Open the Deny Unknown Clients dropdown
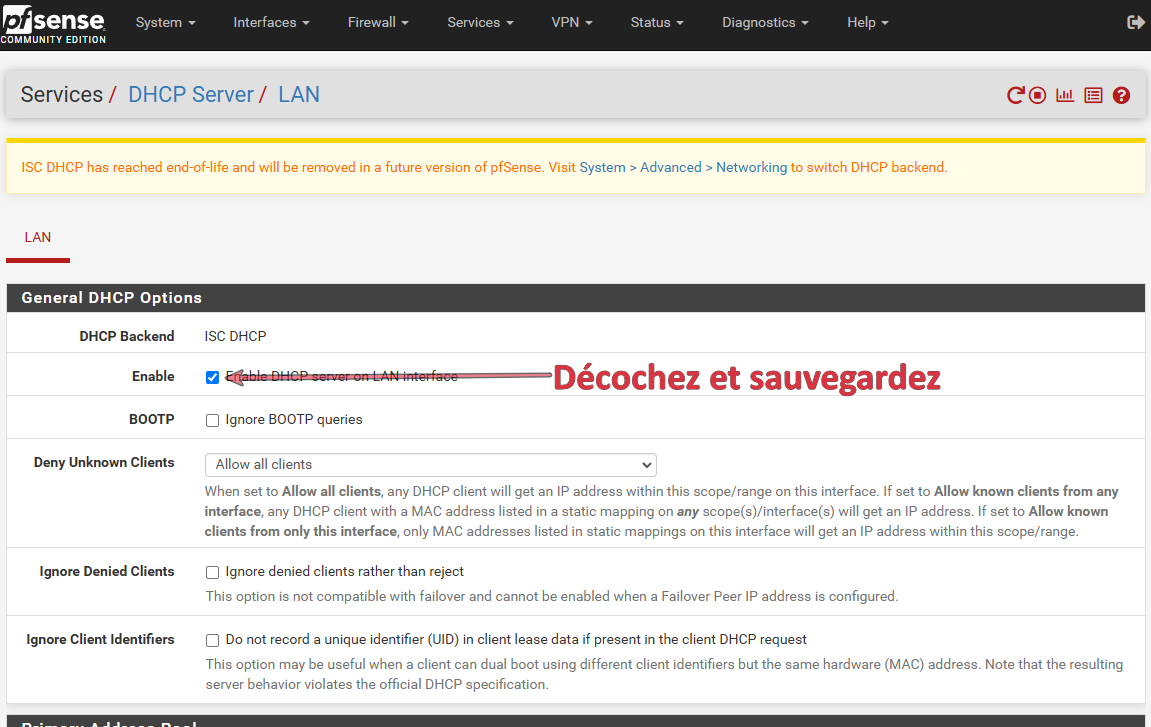 [x=430, y=464]
